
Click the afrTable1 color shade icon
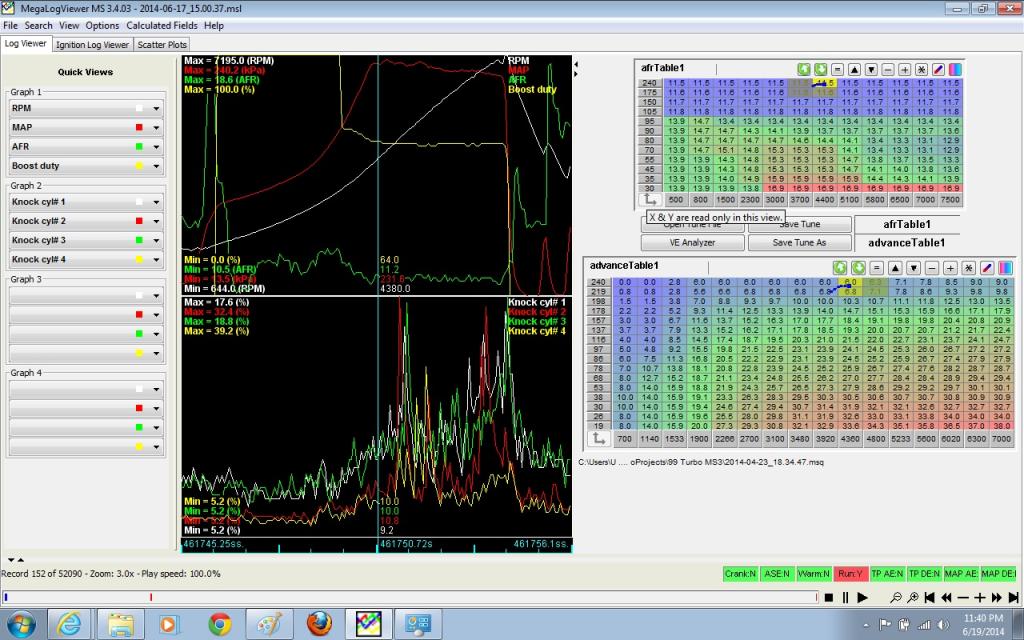(953, 69)
